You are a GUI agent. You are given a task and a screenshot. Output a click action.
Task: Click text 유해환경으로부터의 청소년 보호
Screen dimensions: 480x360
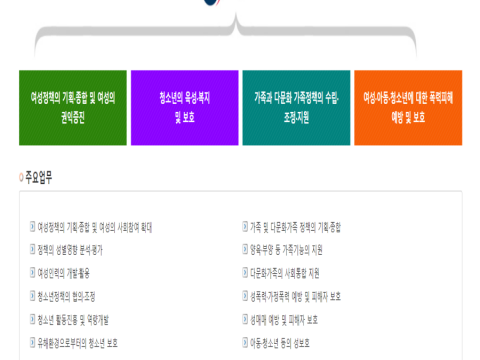tap(77, 343)
